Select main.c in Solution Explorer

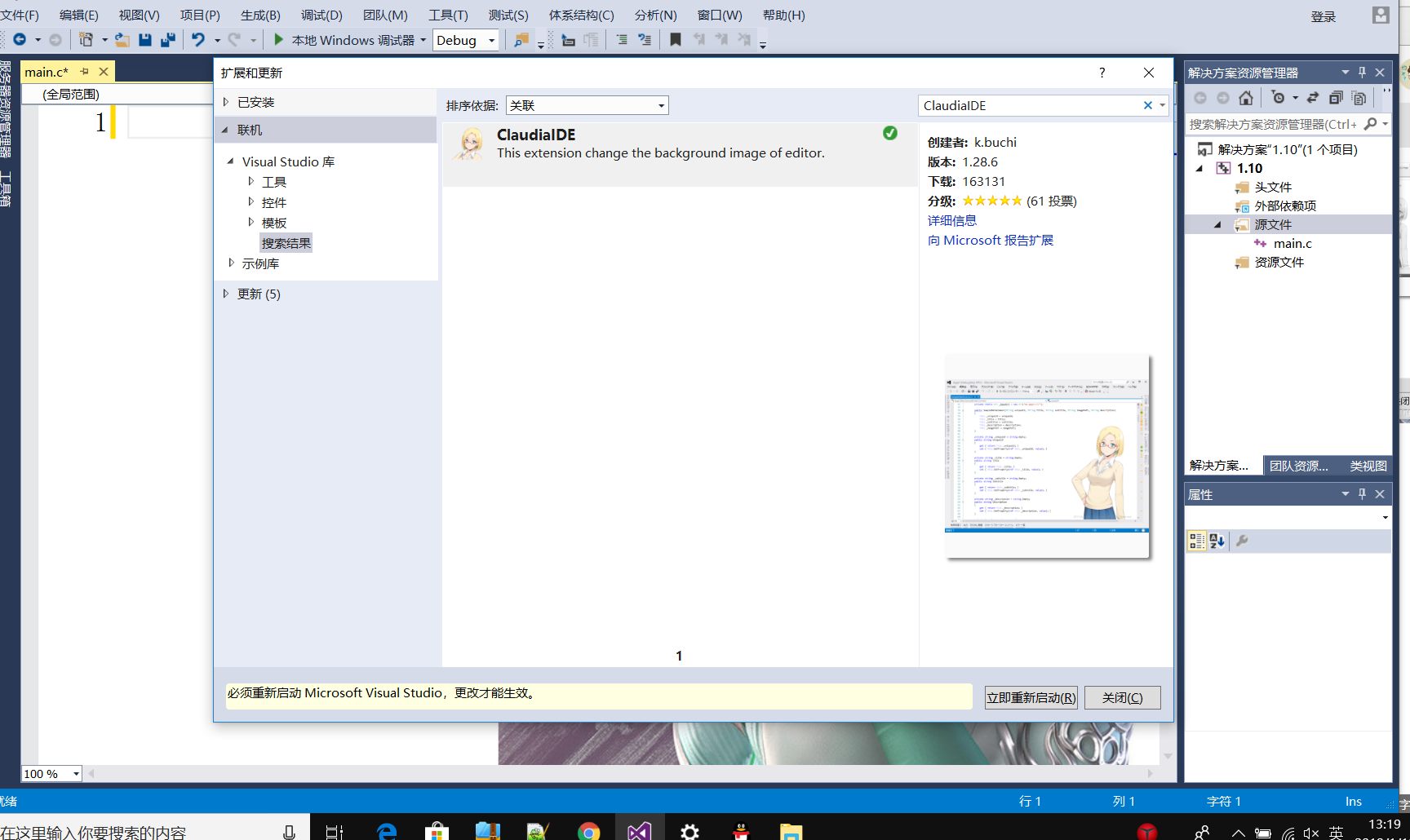1292,243
